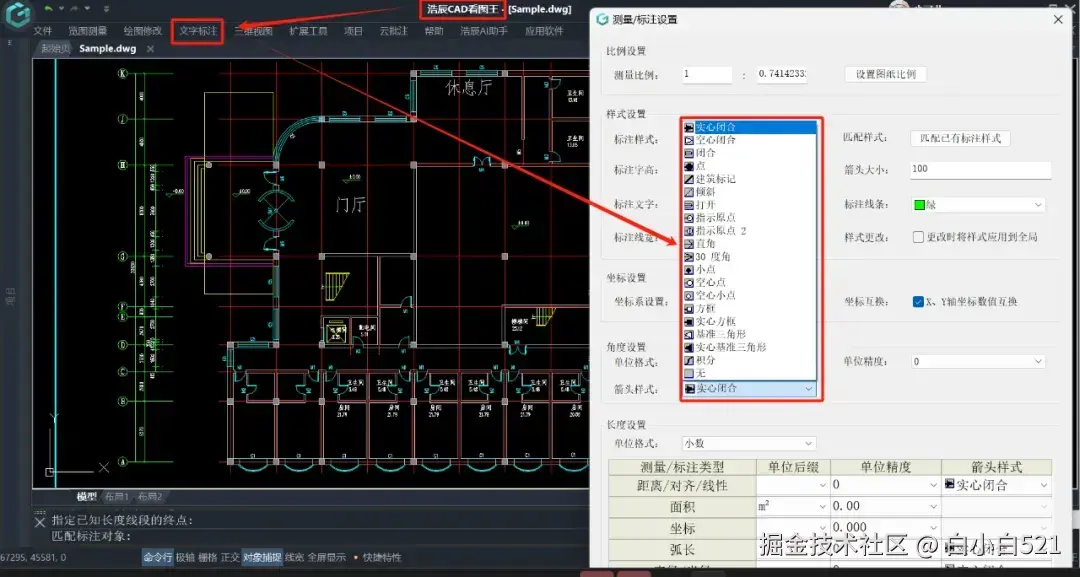
Task: Click 设置图纸比例 button
Action: pyautogui.click(x=886, y=74)
